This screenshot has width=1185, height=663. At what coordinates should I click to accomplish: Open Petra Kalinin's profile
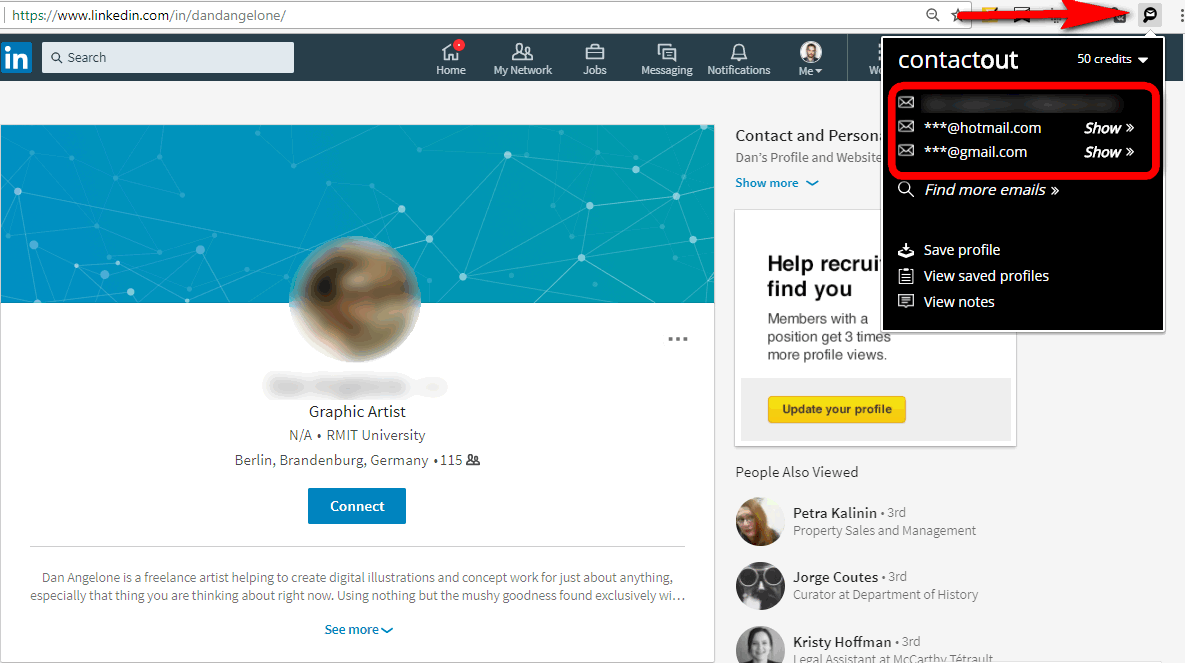tap(834, 513)
